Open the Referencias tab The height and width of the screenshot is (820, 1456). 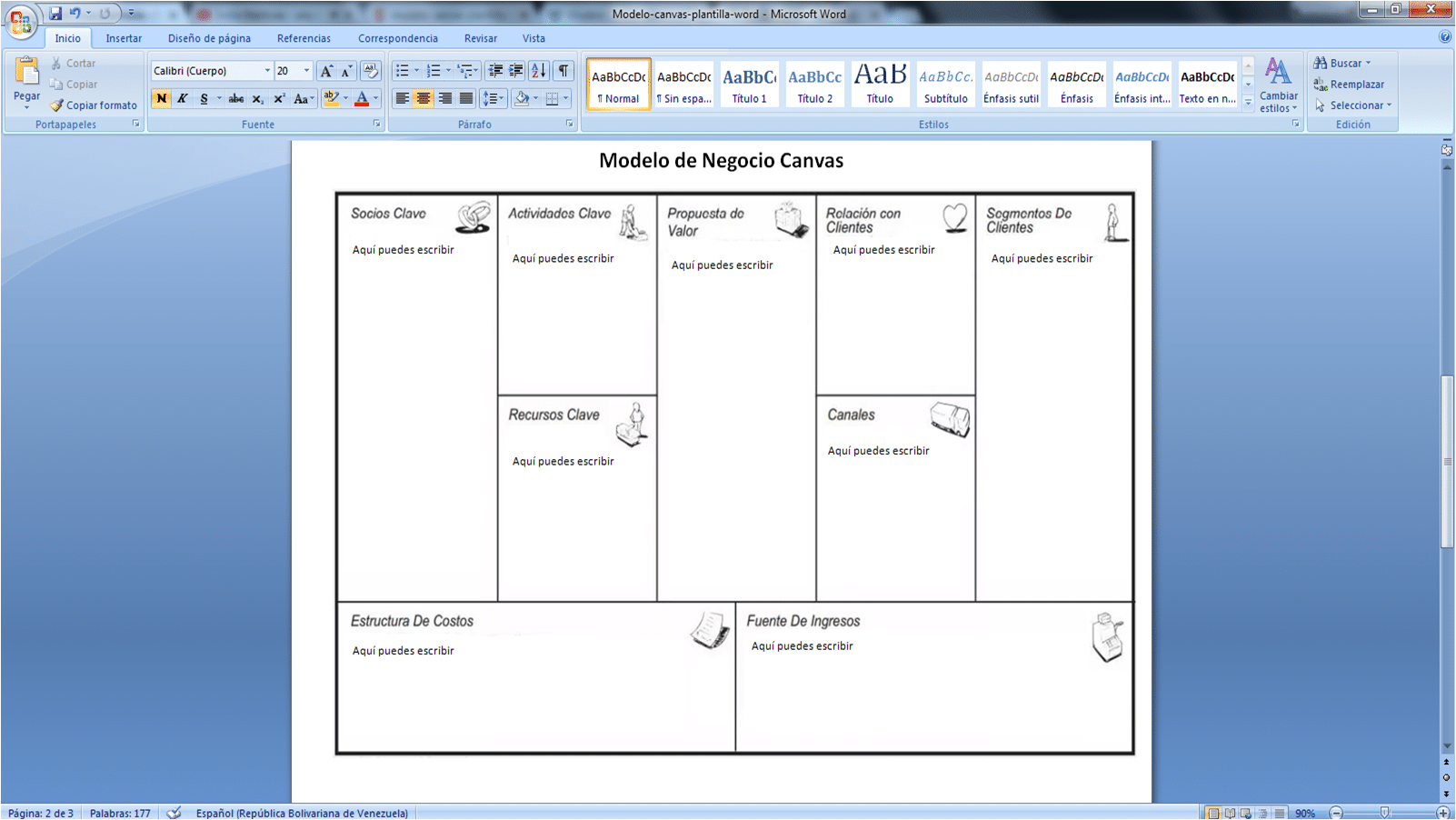pos(304,38)
